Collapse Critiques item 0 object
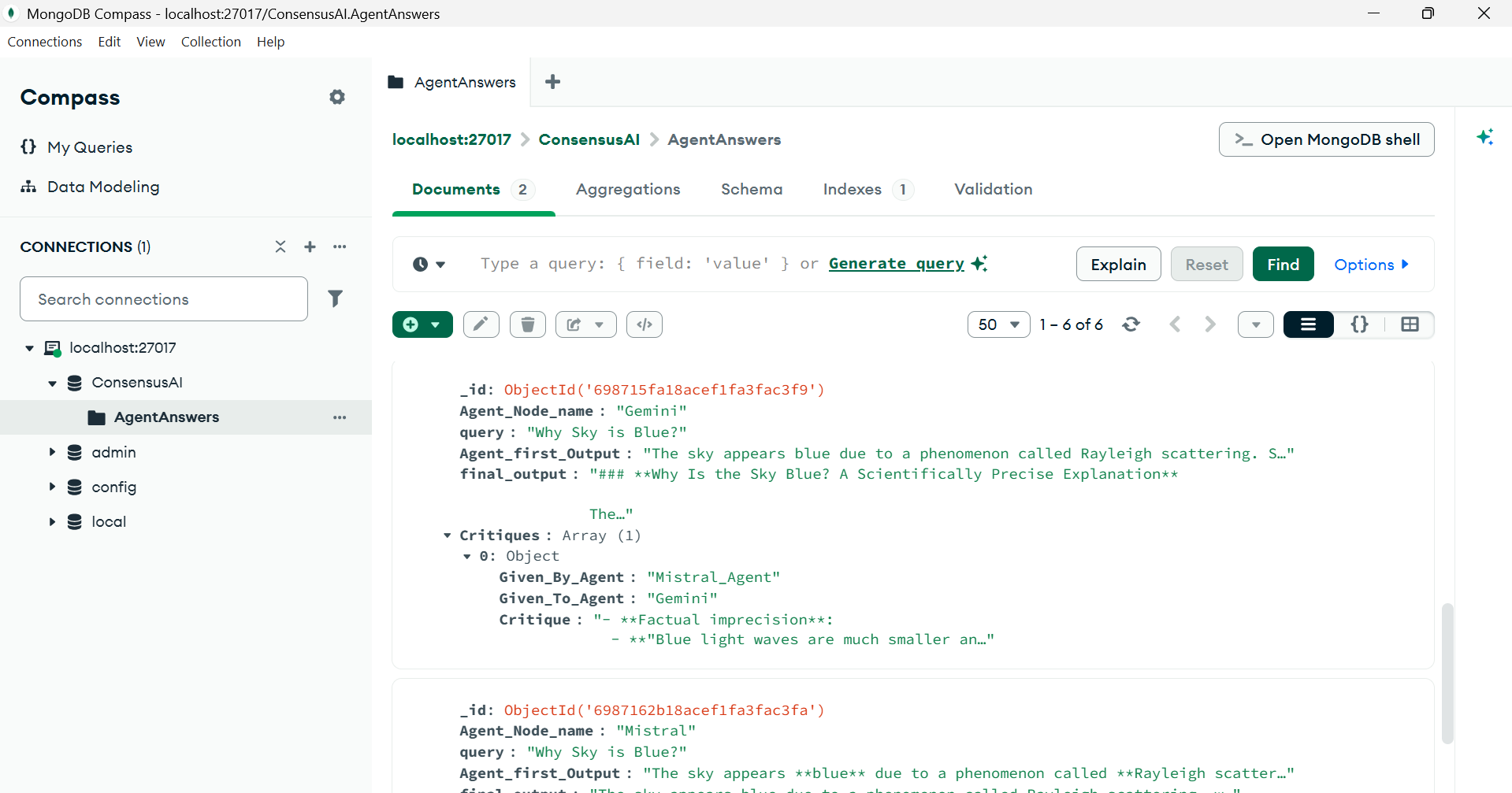Screen dimensions: 1512x793 (x=466, y=557)
